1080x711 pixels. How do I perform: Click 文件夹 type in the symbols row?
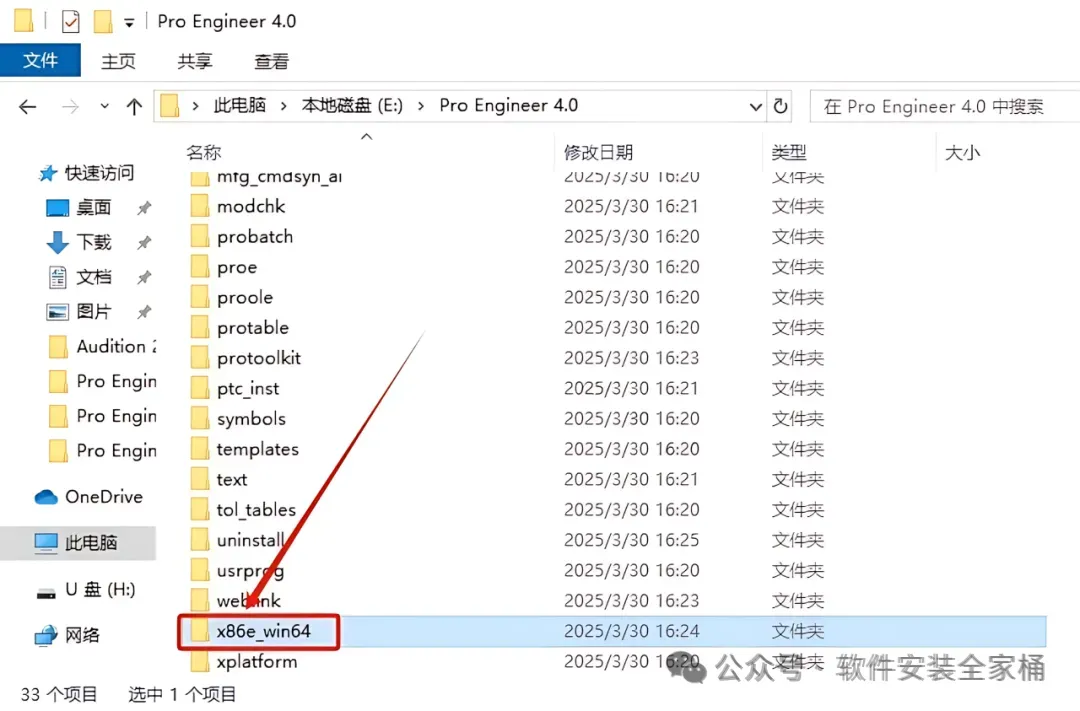798,419
